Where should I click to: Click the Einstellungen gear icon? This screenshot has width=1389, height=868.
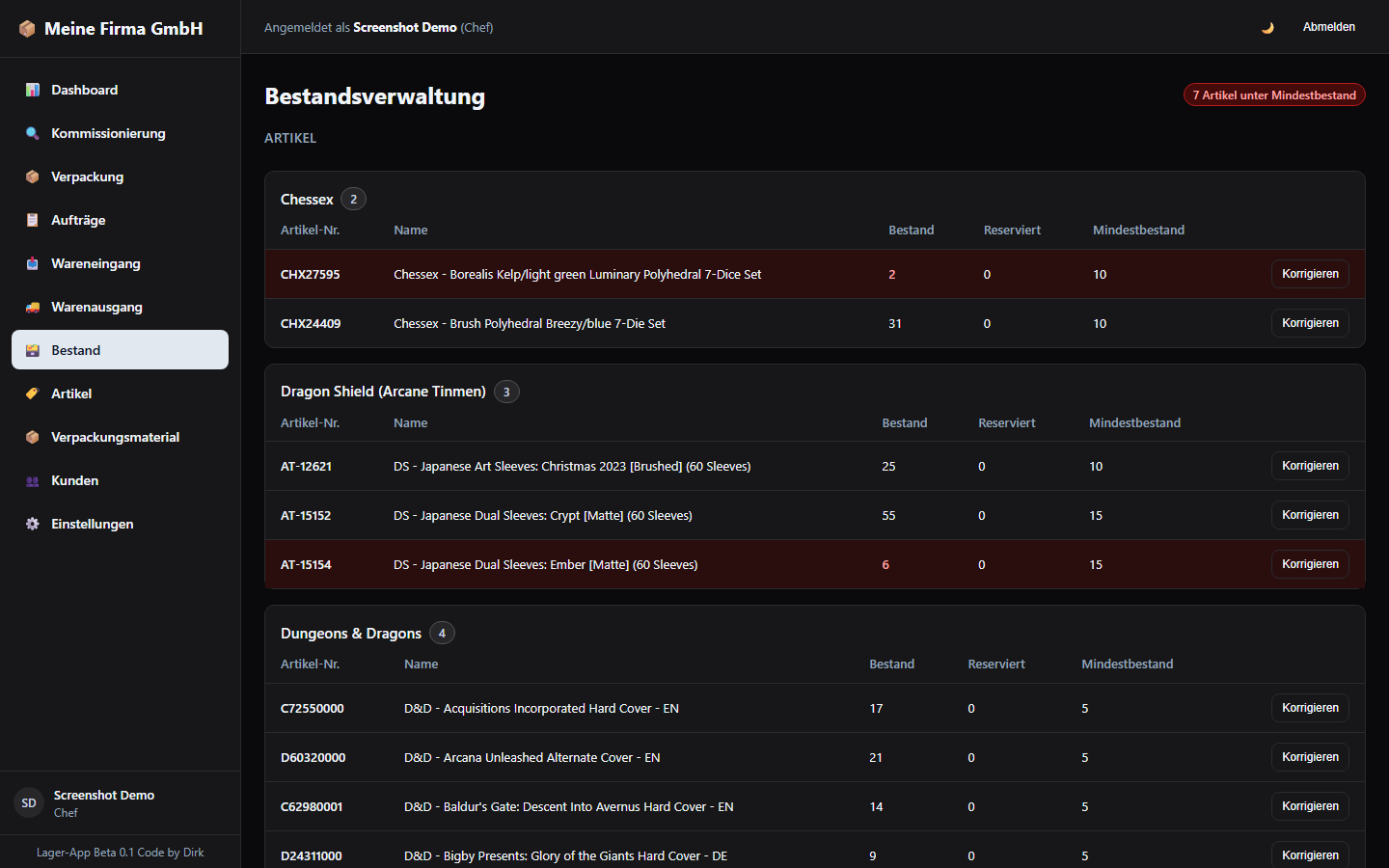pos(33,524)
